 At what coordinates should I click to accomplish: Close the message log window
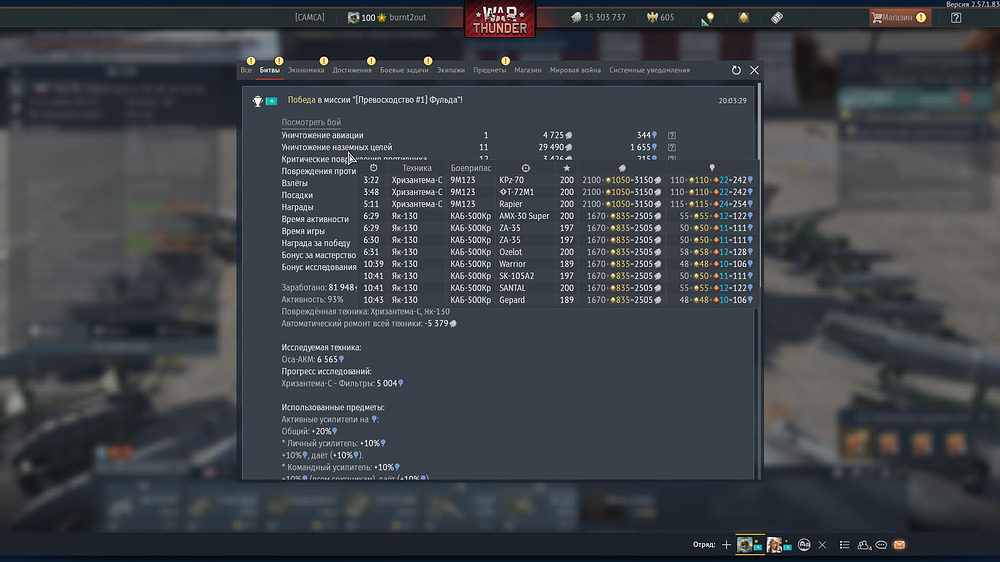(754, 70)
